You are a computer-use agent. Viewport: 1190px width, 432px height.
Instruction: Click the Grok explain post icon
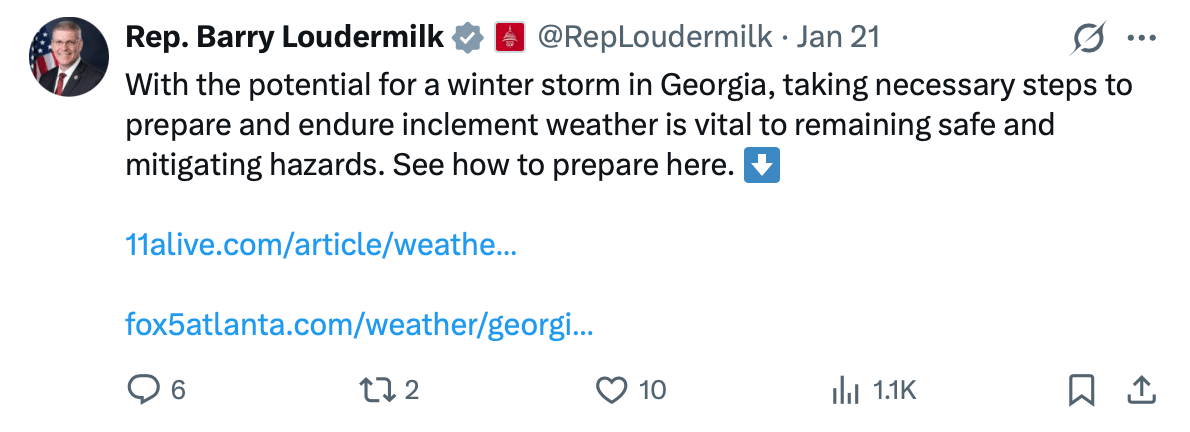pyautogui.click(x=1086, y=39)
